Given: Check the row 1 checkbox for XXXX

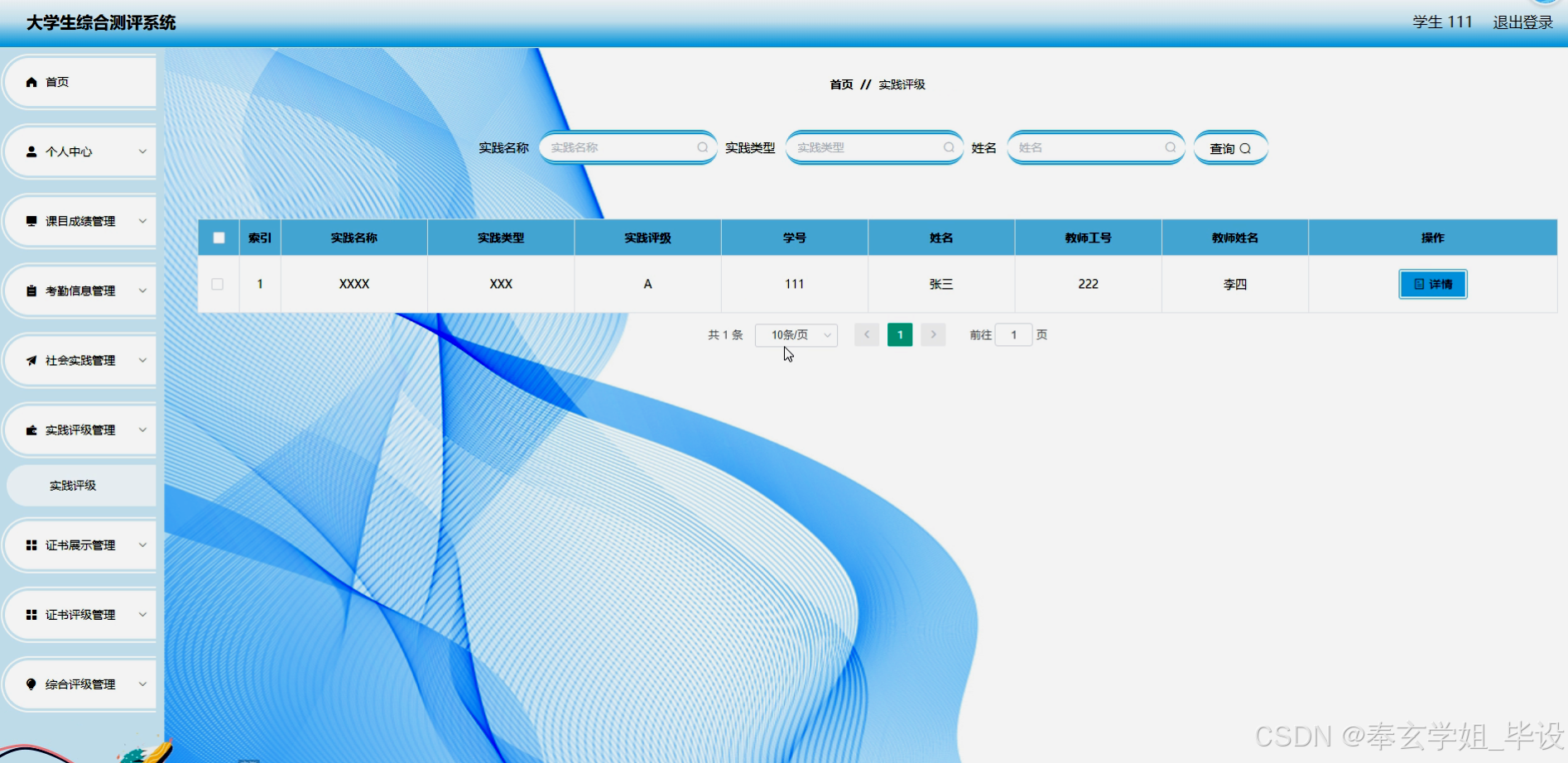Looking at the screenshot, I should click(218, 284).
